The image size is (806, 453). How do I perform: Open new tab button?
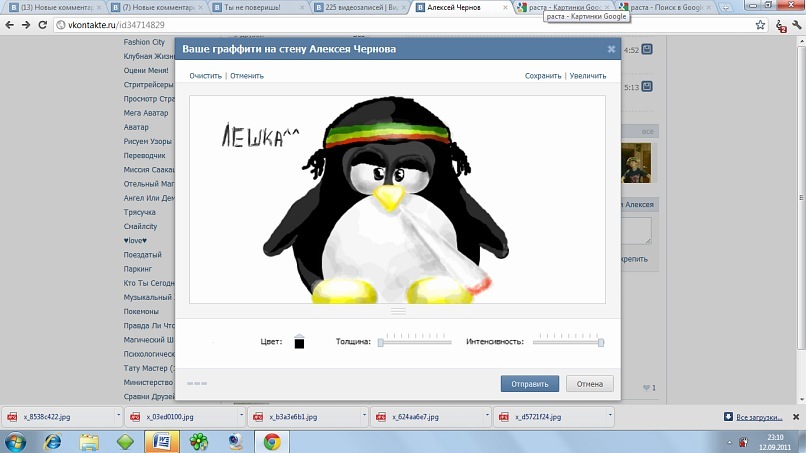tap(725, 7)
